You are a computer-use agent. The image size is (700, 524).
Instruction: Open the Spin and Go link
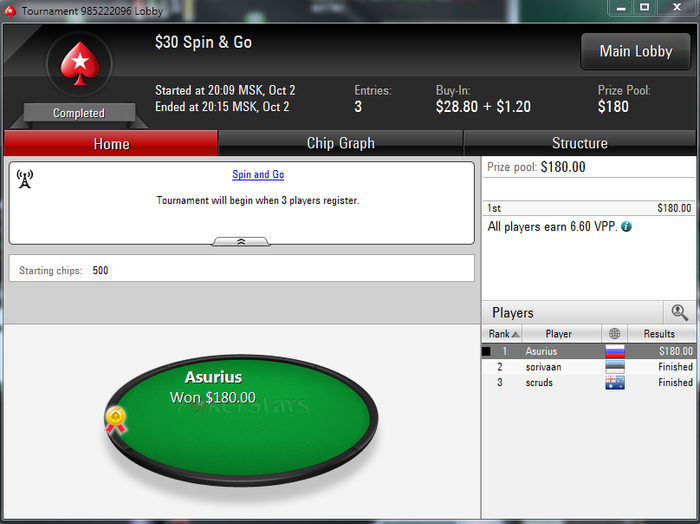pos(258,175)
